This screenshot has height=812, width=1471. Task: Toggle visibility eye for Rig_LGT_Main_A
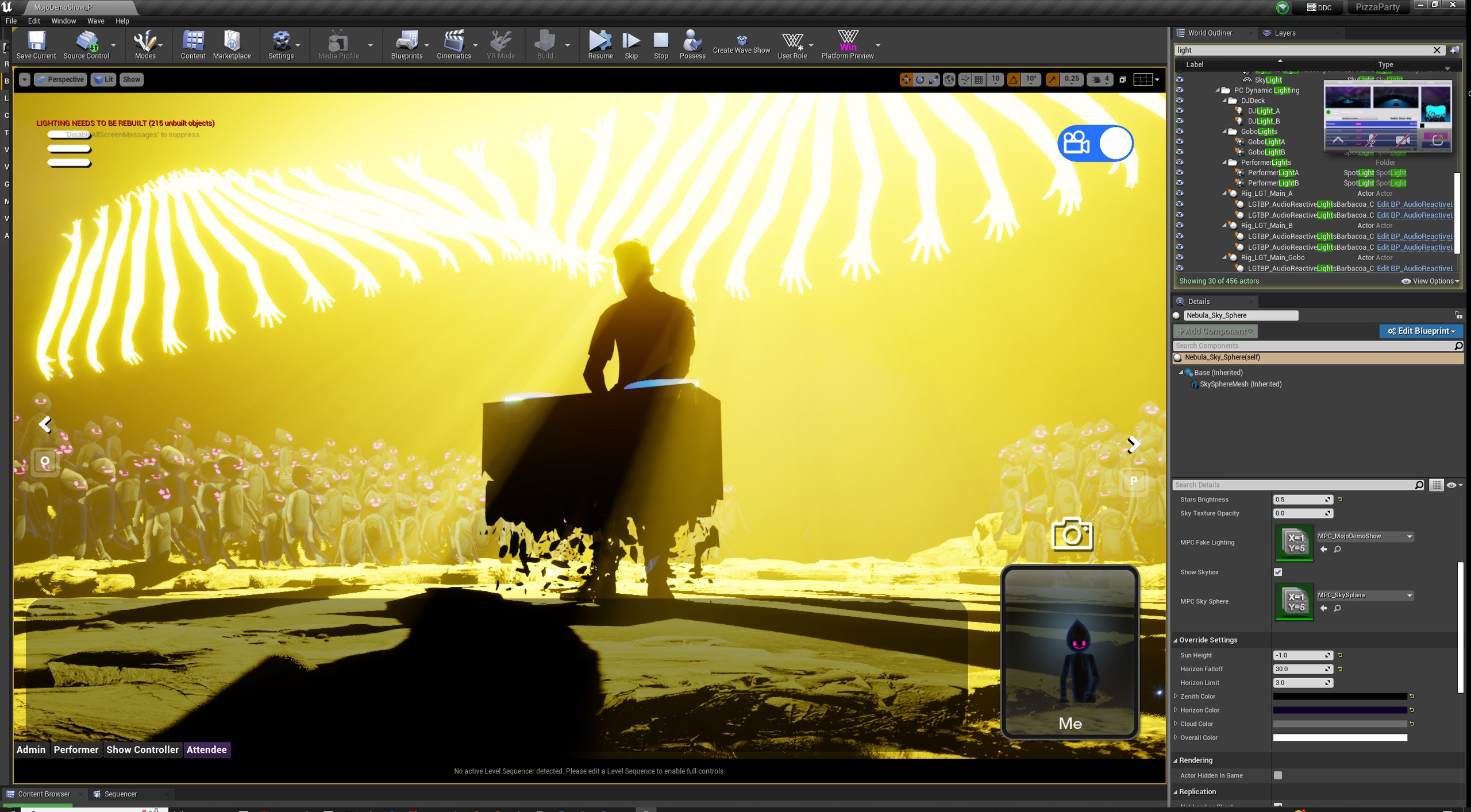tap(1180, 194)
